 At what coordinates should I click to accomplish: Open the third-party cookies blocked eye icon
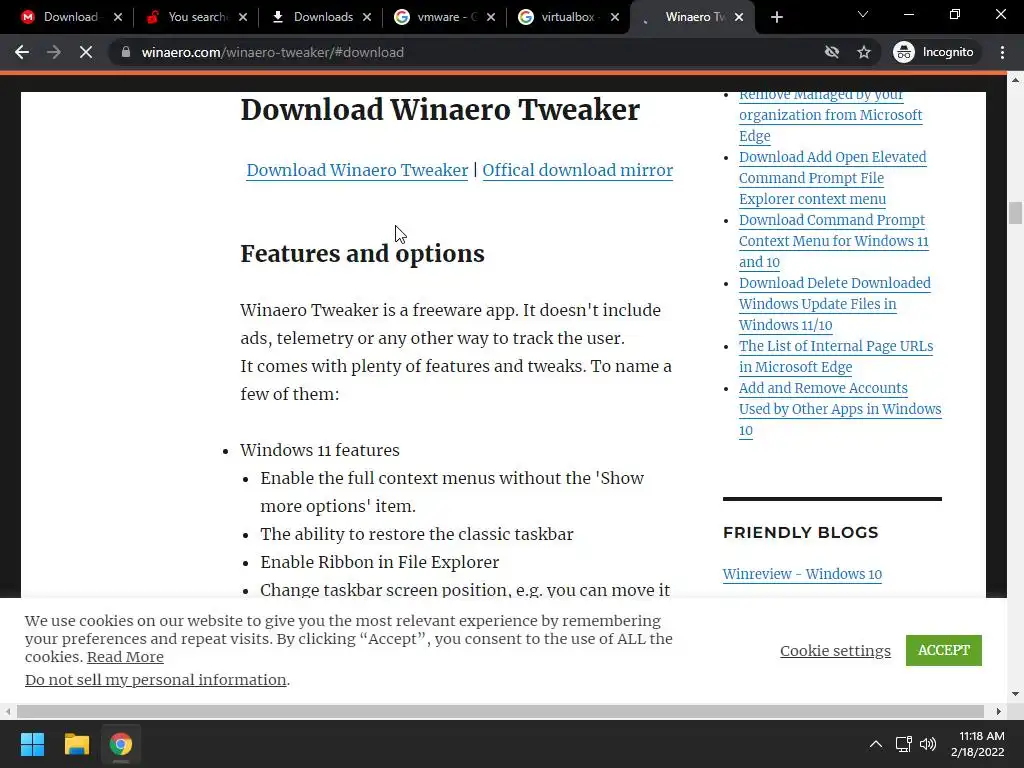(831, 52)
